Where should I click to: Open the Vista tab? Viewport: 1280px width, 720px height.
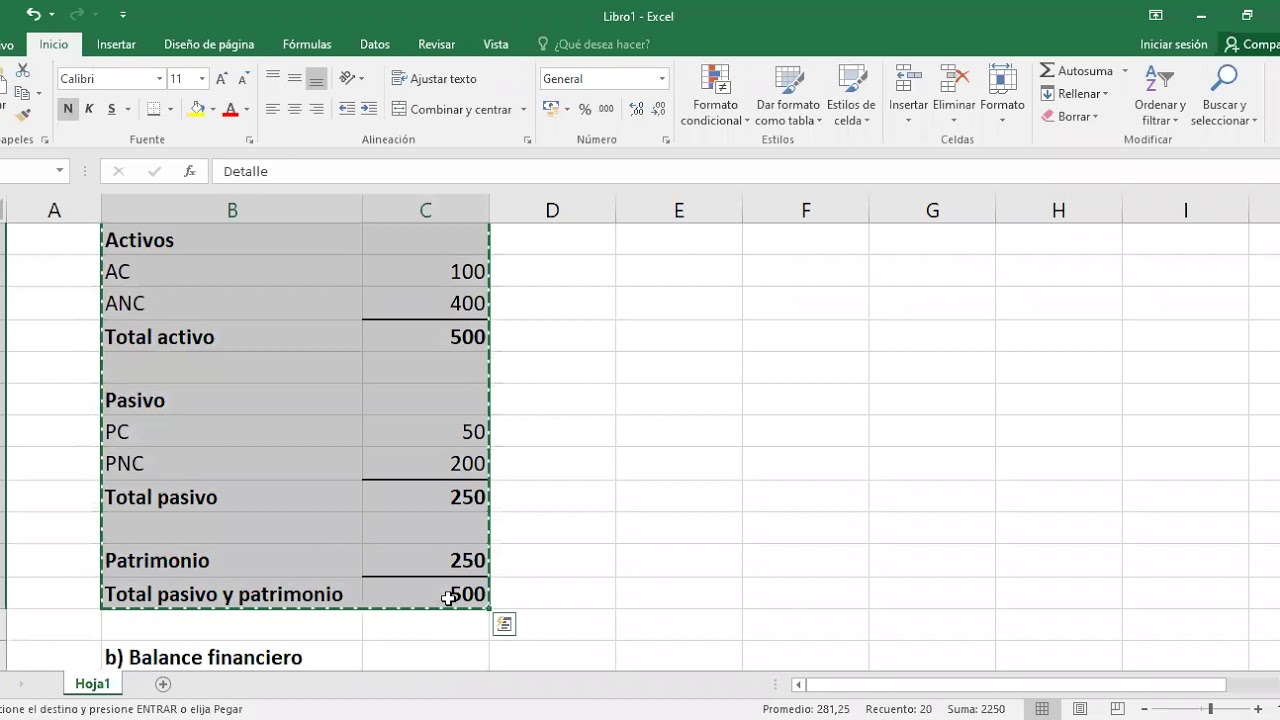[x=496, y=44]
